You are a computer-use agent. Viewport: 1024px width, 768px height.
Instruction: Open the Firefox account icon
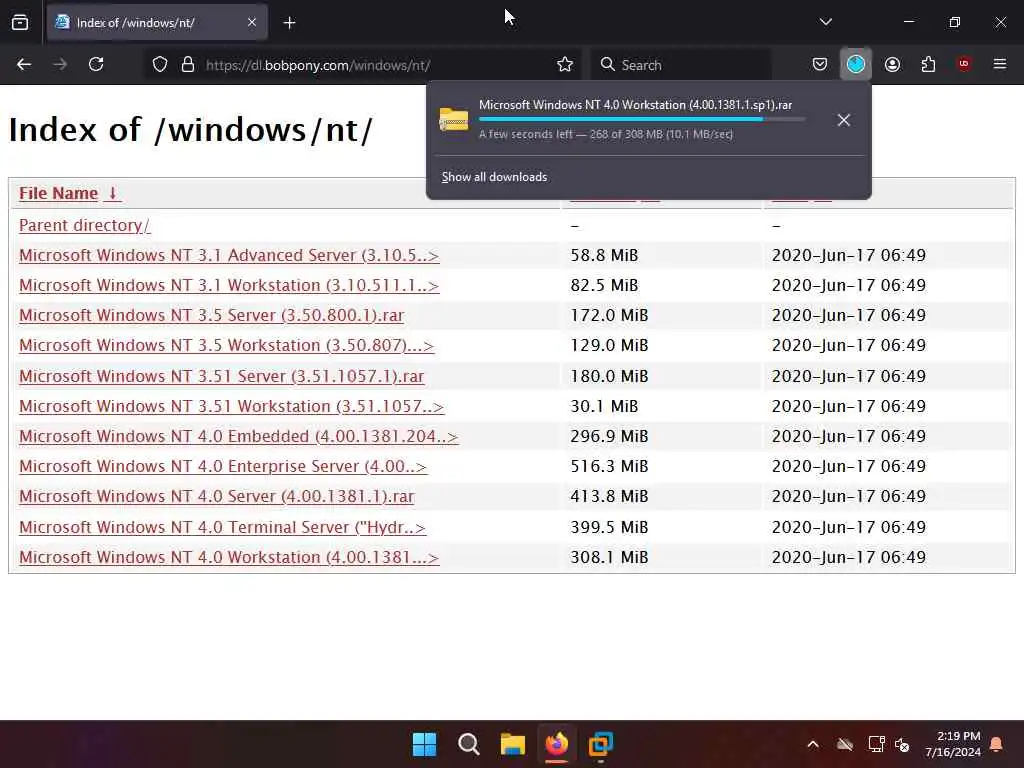tap(892, 64)
